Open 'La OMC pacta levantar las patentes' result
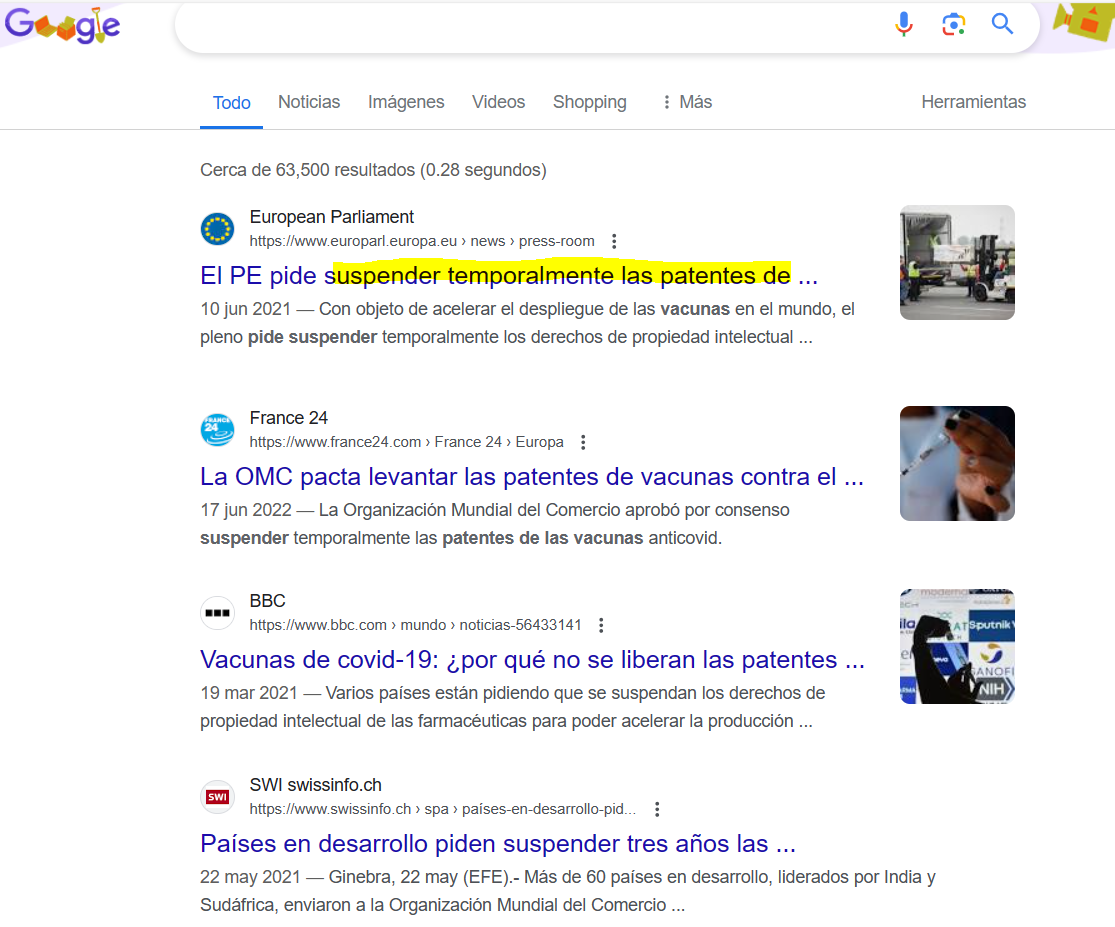This screenshot has height=927, width=1115. (x=532, y=477)
